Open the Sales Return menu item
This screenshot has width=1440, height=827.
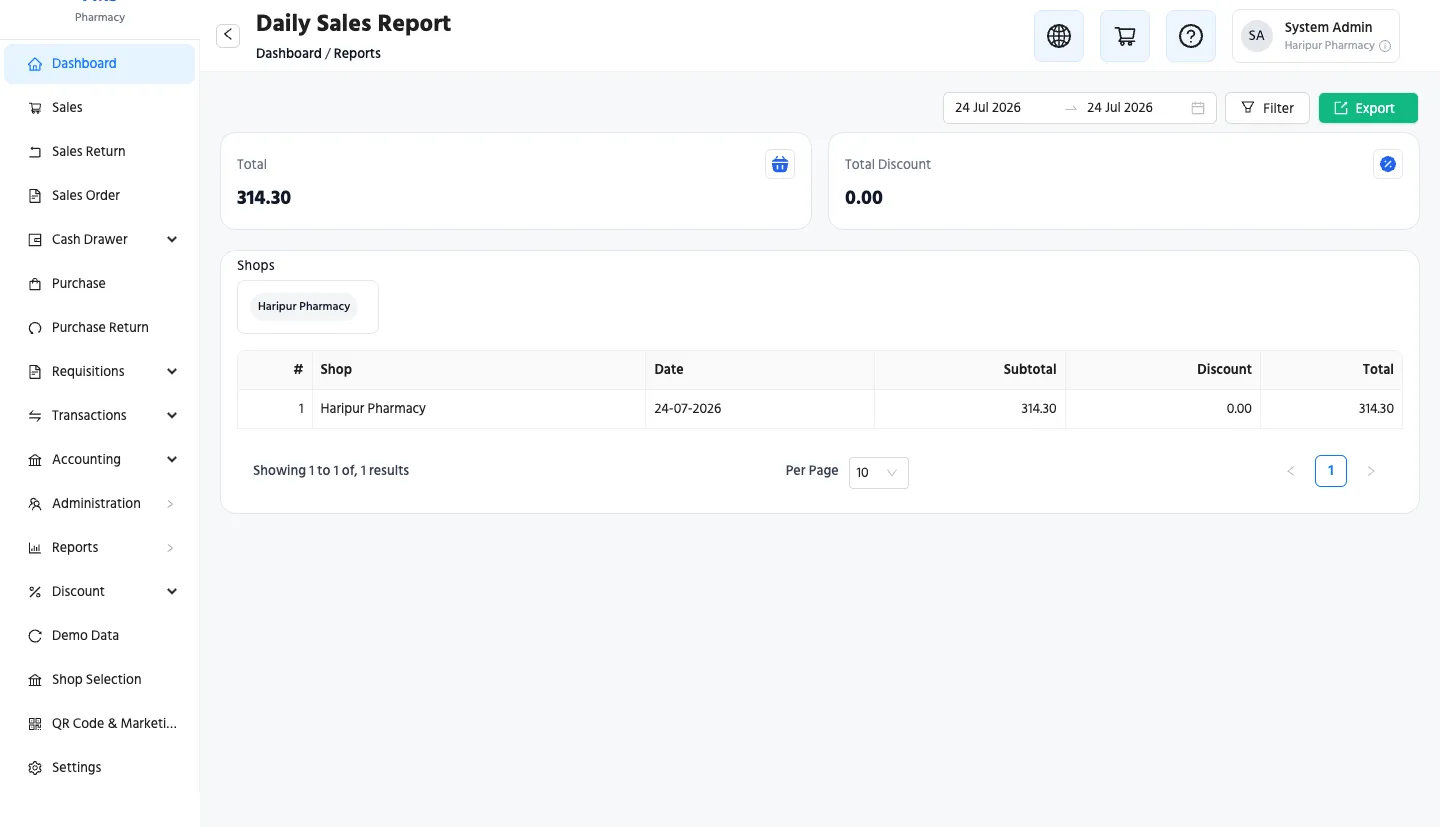(99, 152)
